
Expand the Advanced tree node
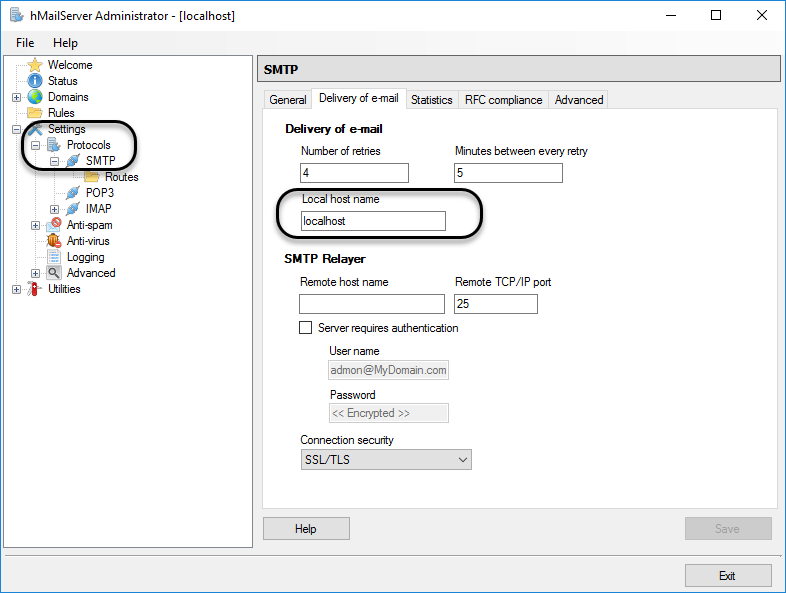[35, 274]
